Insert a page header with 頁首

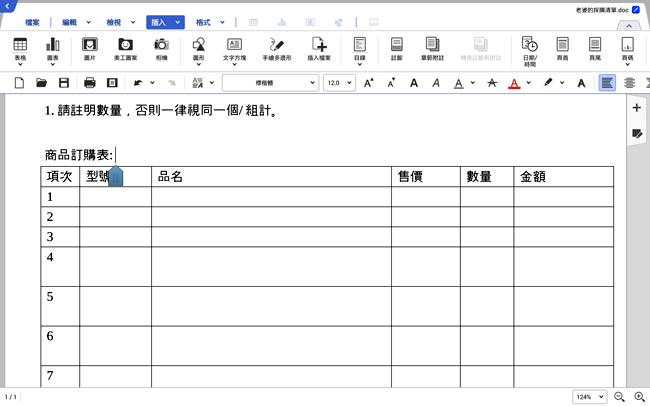pos(562,49)
